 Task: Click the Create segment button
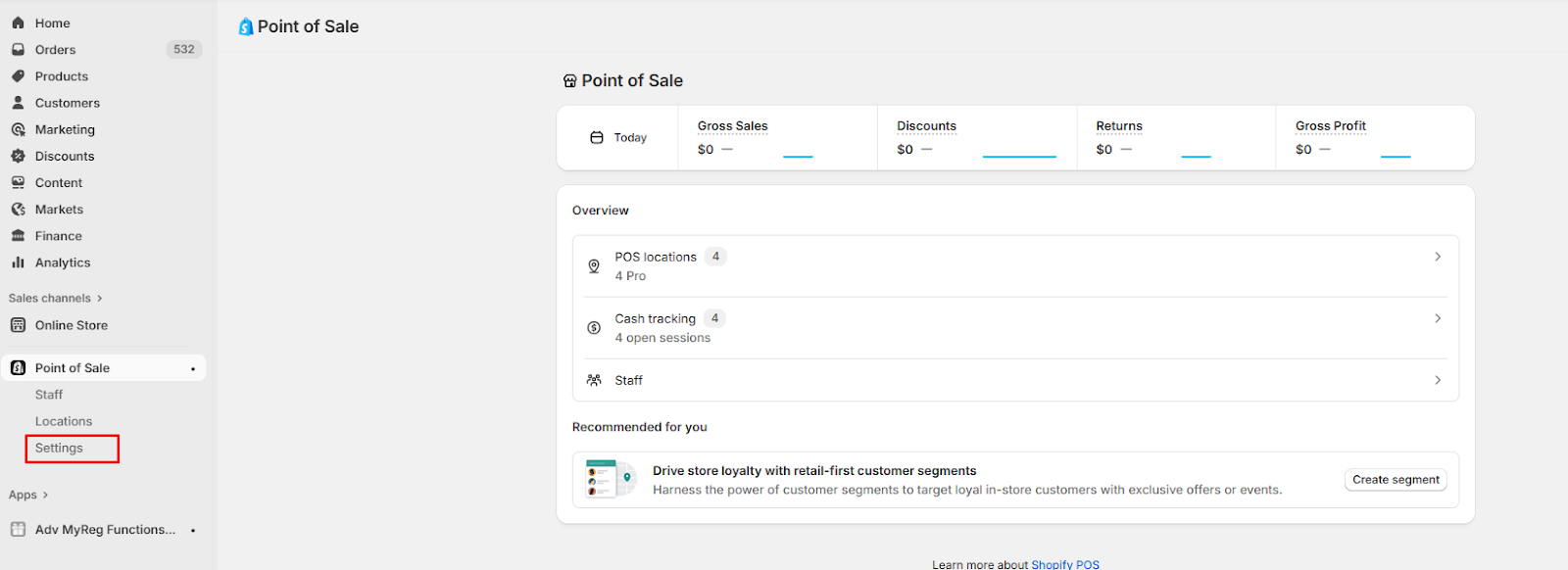coord(1396,480)
